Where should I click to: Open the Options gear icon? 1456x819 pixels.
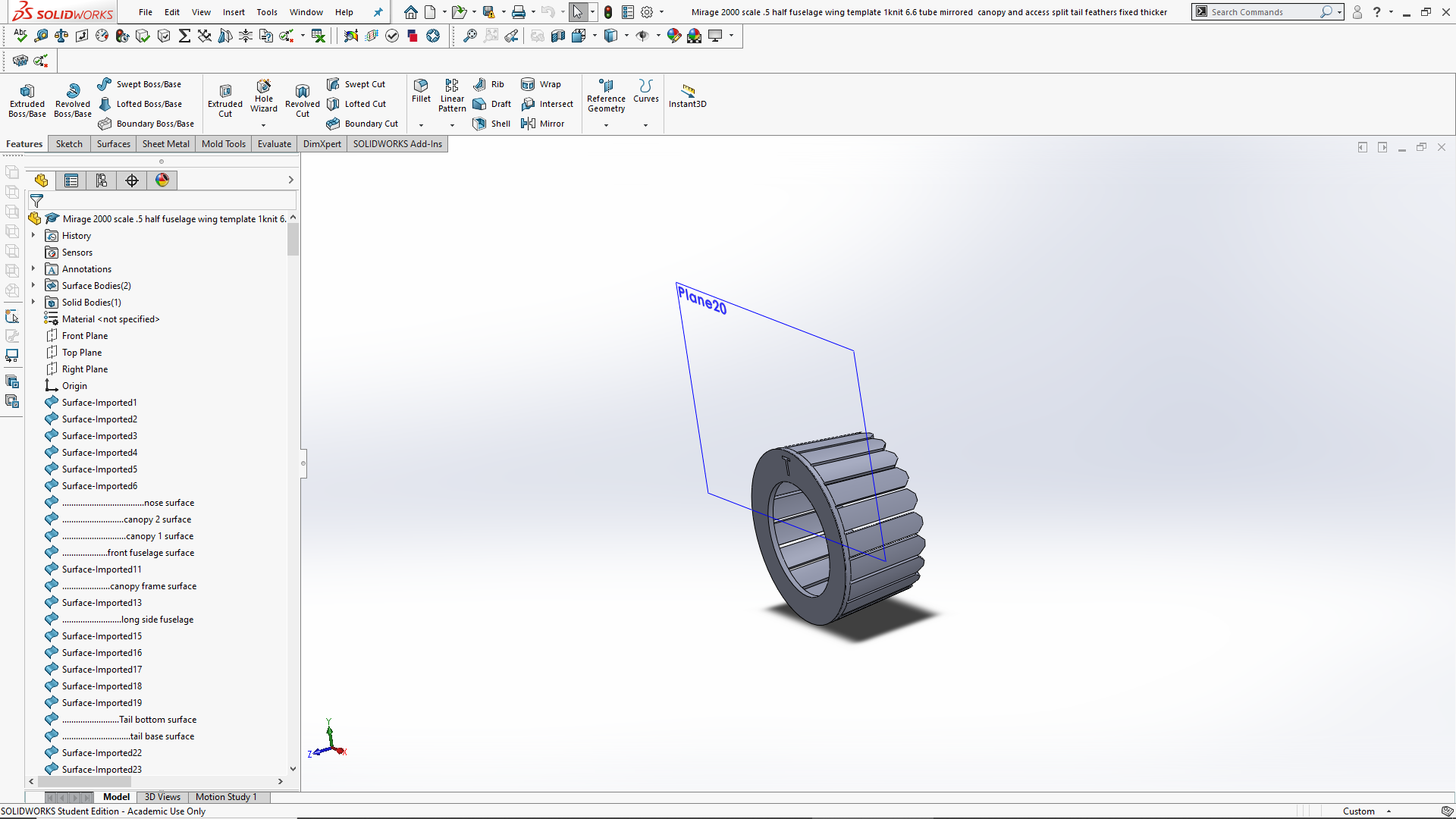point(647,12)
